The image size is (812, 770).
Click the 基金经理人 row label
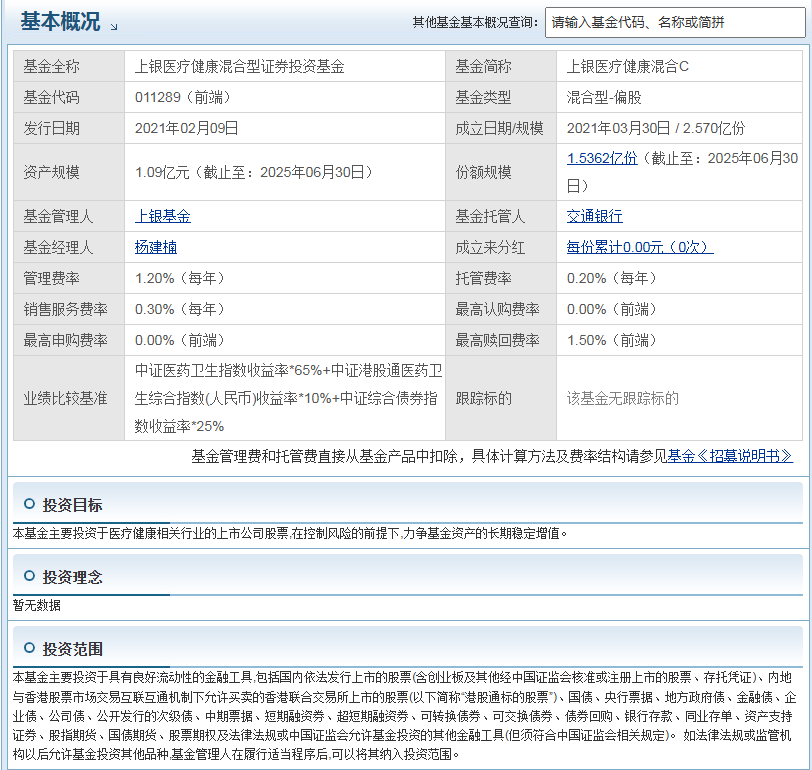coord(58,247)
